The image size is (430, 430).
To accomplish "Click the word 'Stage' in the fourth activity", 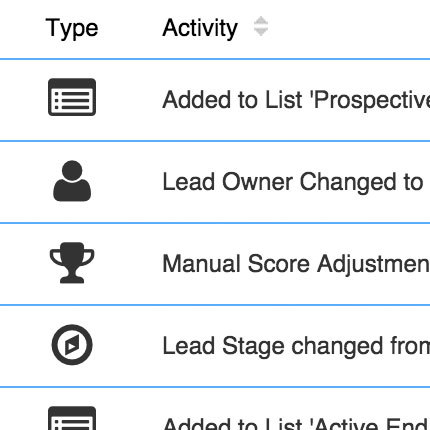I will pos(253,347).
